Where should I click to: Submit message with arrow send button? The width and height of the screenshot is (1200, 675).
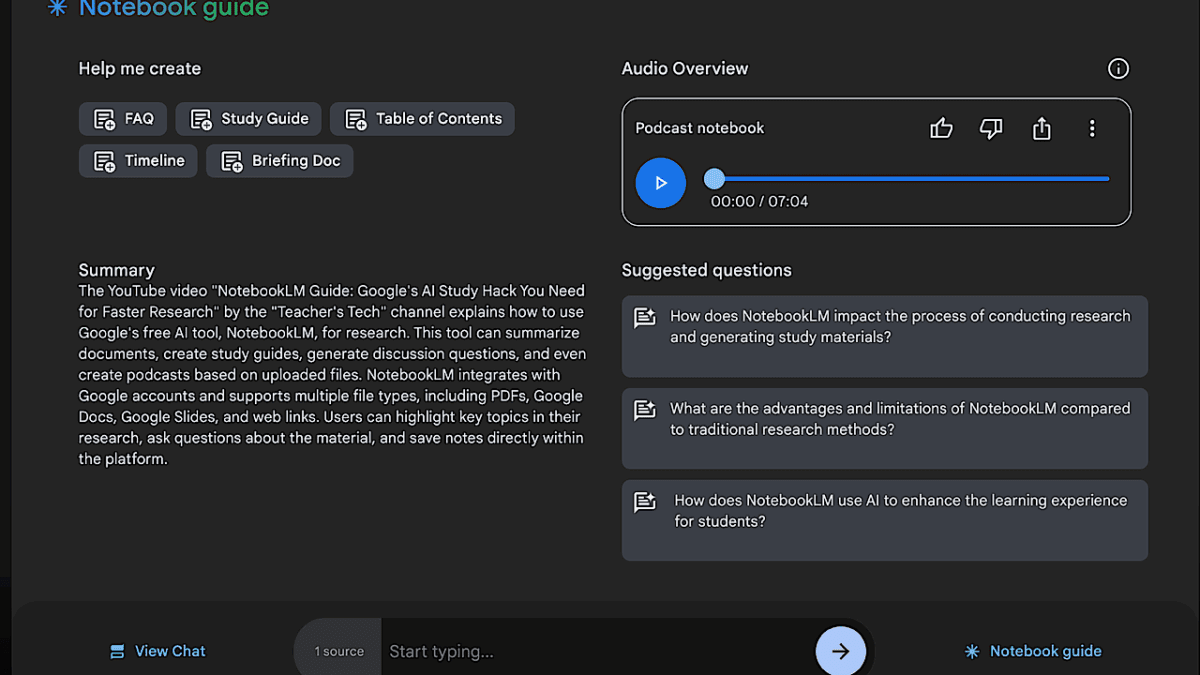pyautogui.click(x=840, y=651)
